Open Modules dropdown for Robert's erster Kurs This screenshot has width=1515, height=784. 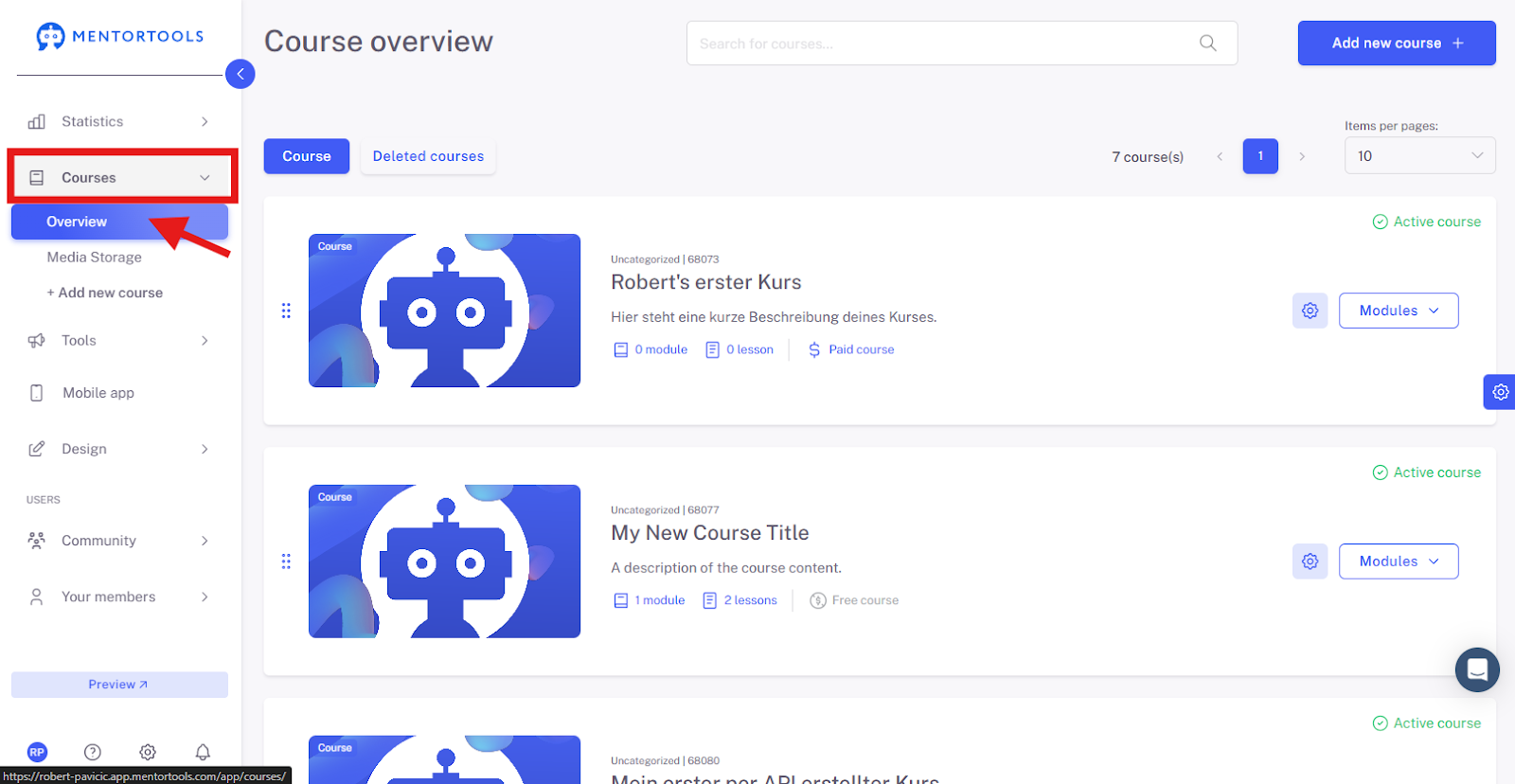[x=1399, y=311]
